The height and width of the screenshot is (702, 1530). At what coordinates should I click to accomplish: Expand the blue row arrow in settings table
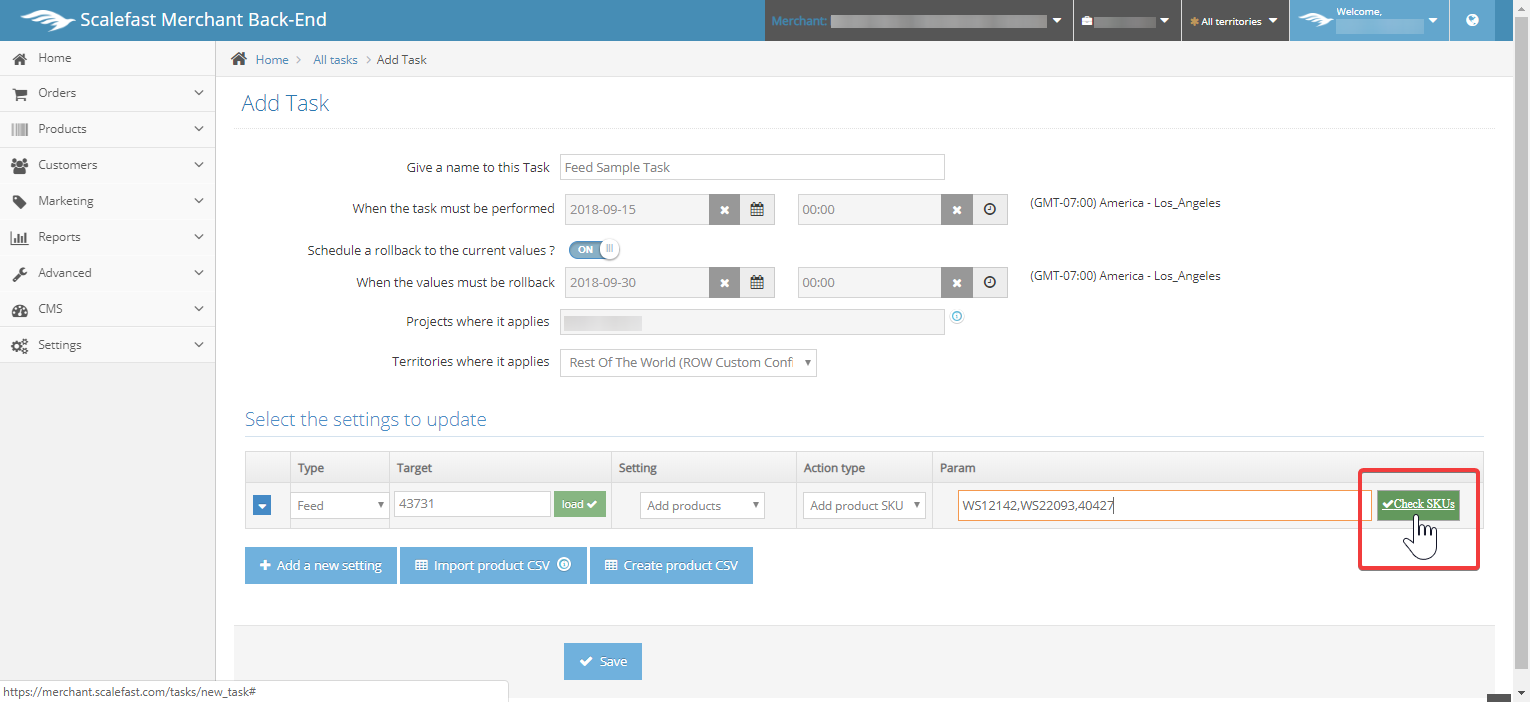pos(262,506)
